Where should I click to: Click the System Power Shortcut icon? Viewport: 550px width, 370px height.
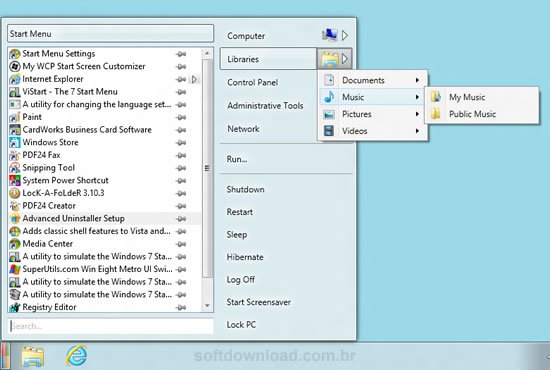coord(15,180)
